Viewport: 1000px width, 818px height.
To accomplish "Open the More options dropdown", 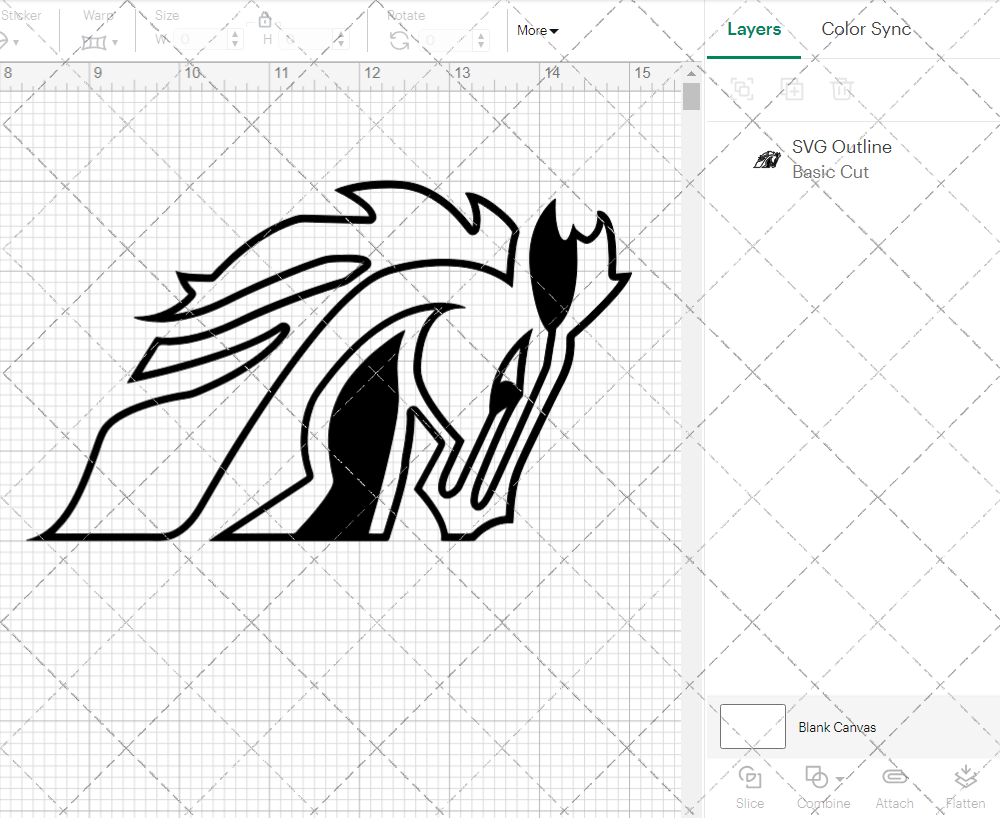I will 537,31.
